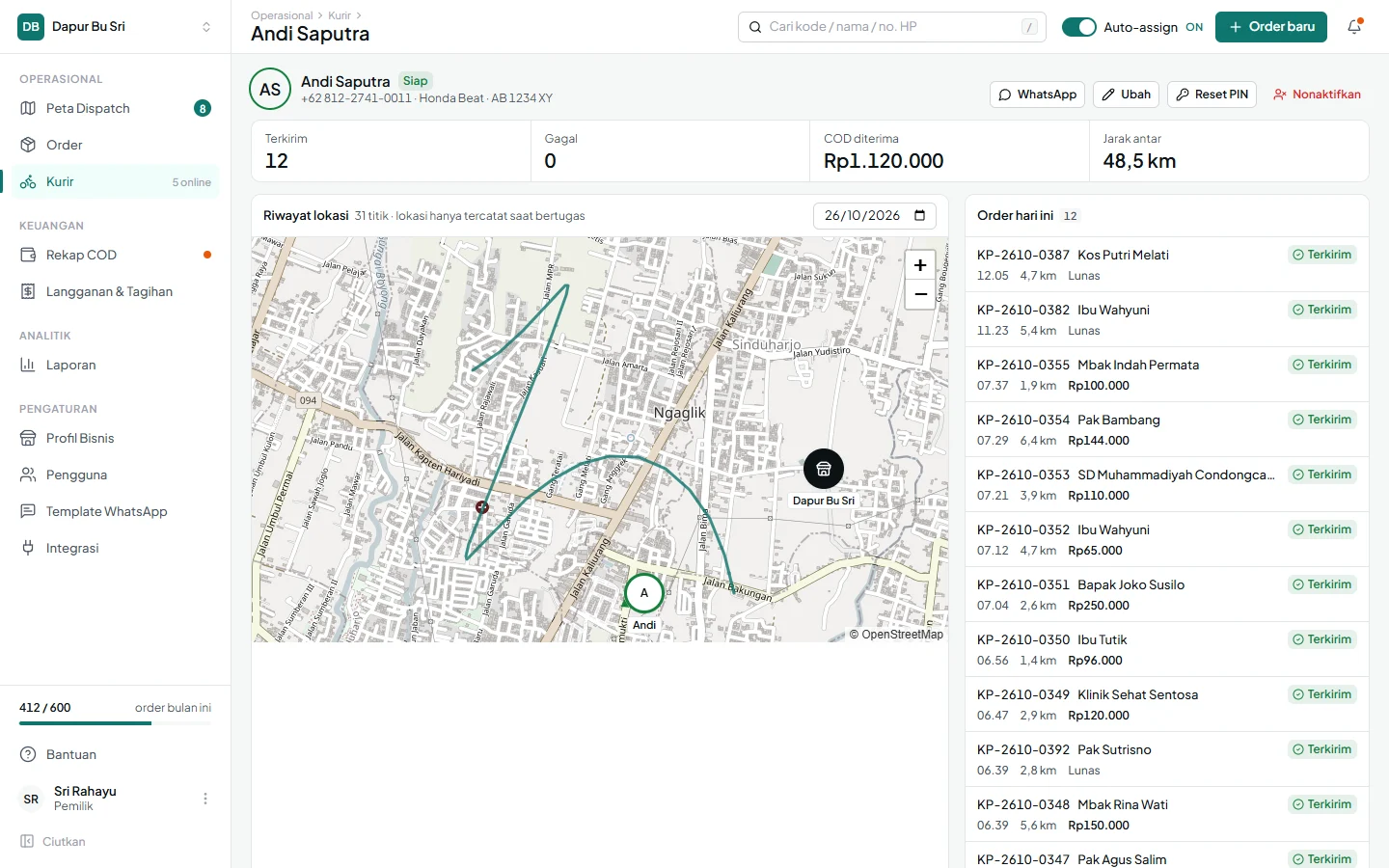Click the Integrasi plug icon
Viewport: 1389px width, 868px height.
tap(28, 548)
